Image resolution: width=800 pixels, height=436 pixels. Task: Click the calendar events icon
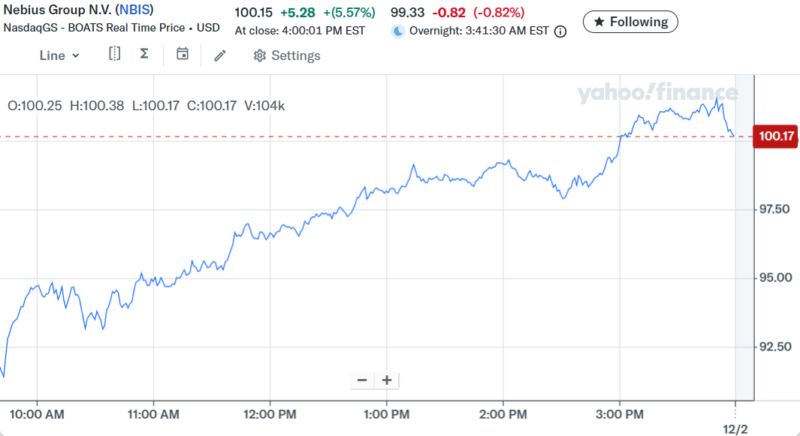[x=182, y=54]
